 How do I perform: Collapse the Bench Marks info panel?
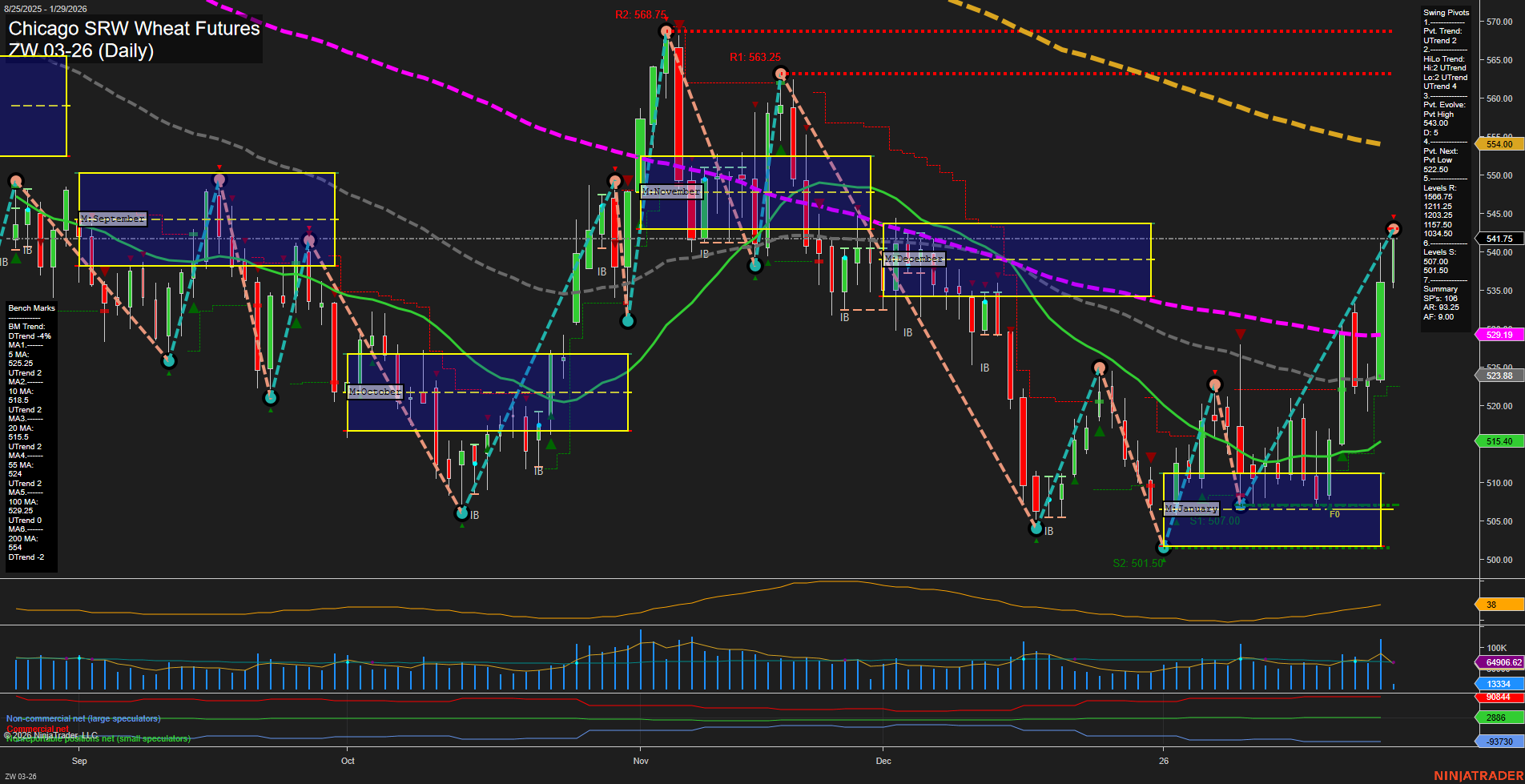pos(30,308)
